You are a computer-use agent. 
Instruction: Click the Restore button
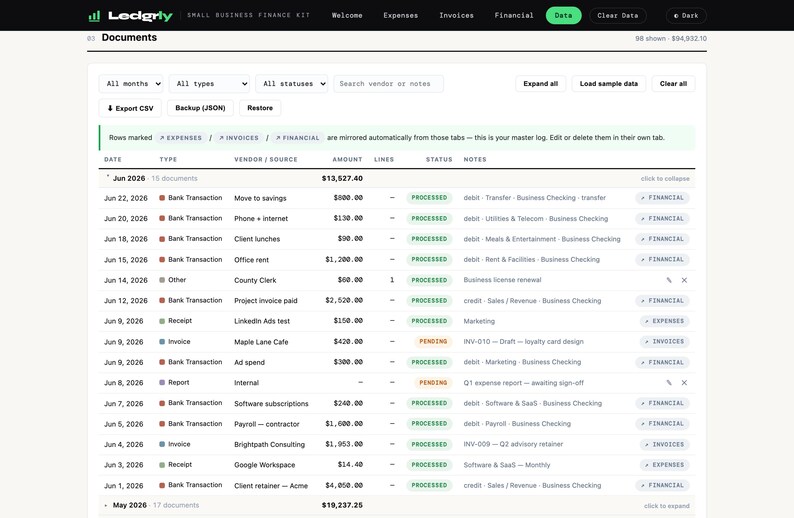pos(260,108)
